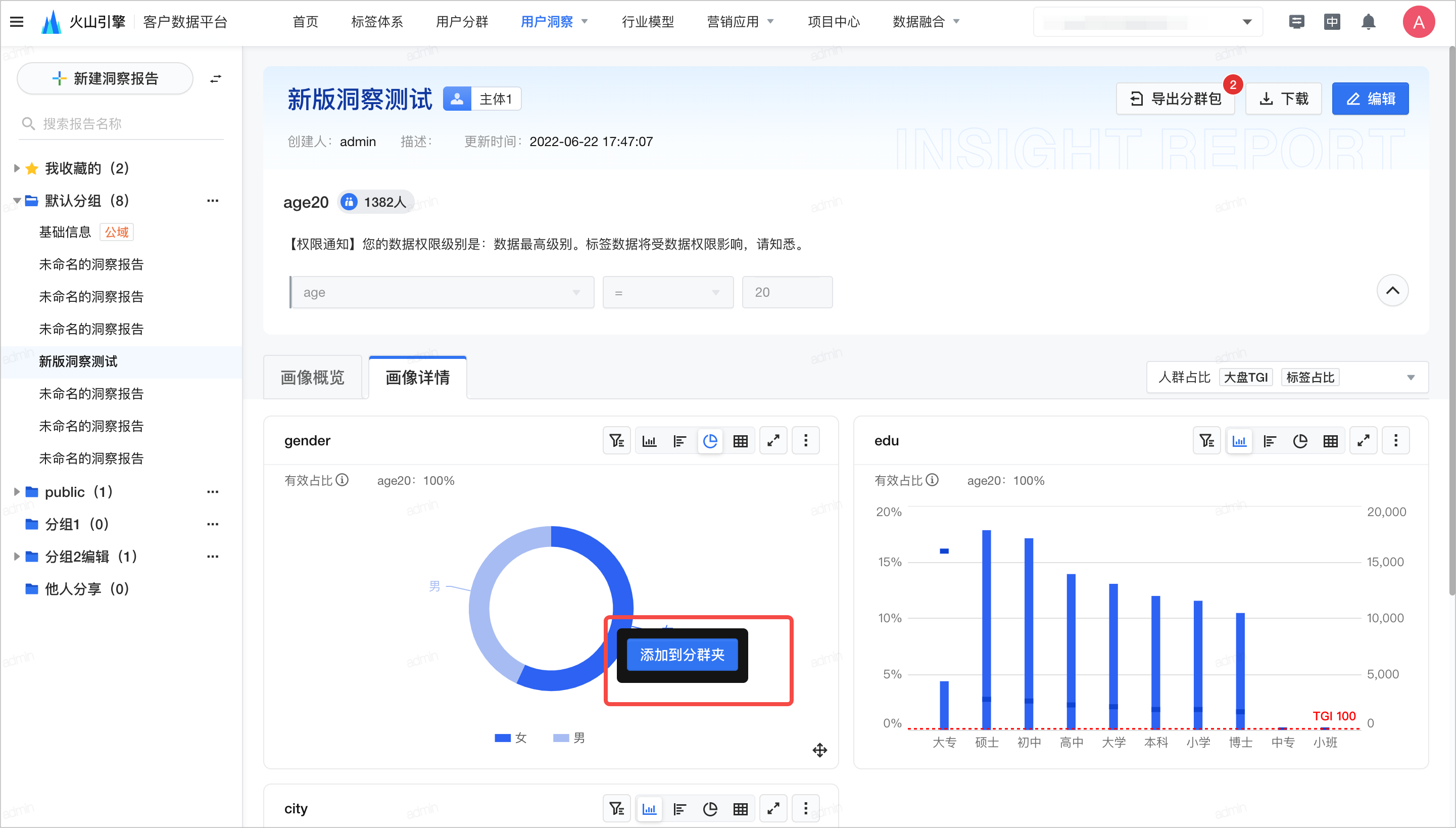
Task: Click 下载 button
Action: 1284,99
